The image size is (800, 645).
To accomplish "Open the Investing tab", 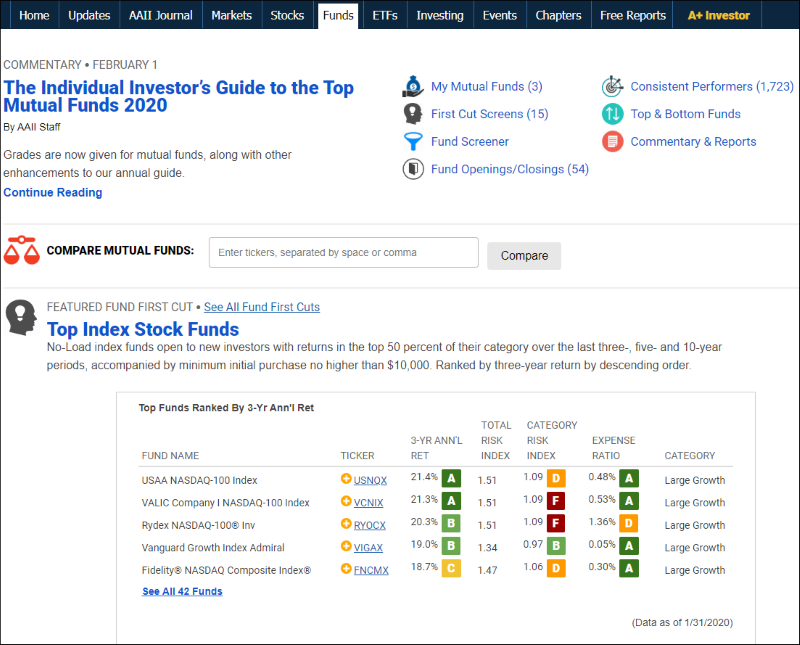I will [x=440, y=15].
